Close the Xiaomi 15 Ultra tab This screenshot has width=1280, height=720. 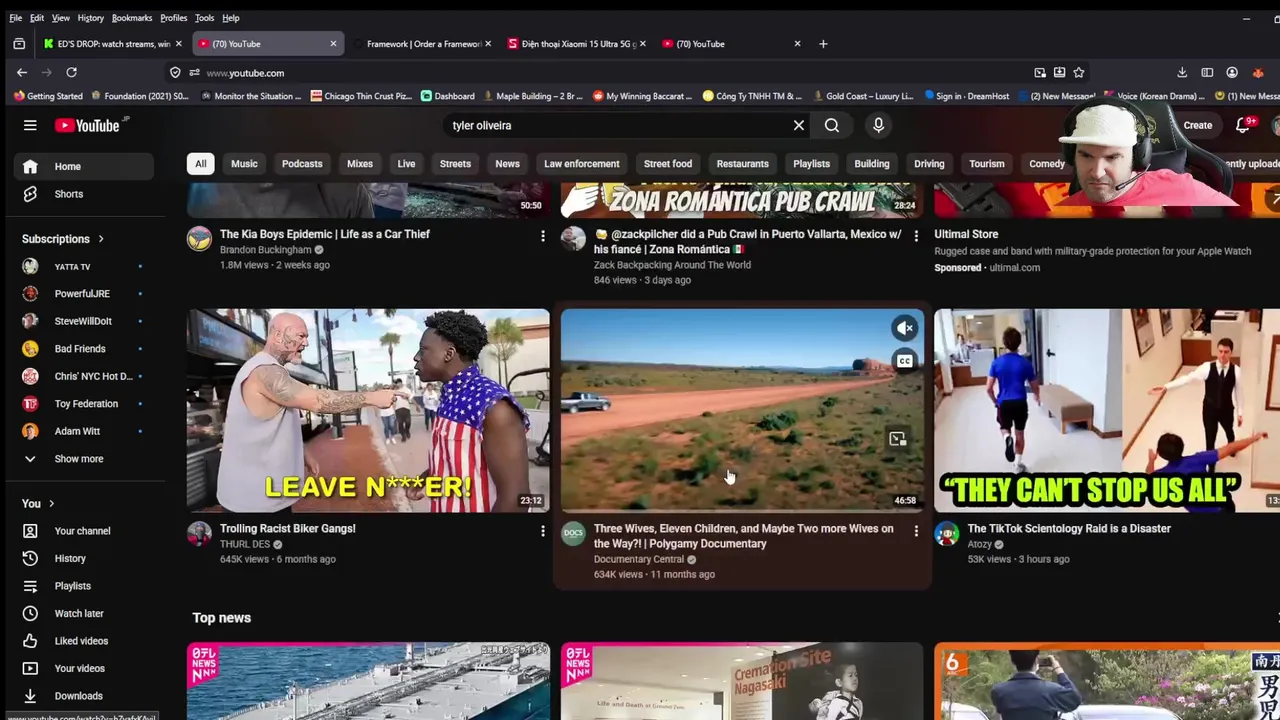[x=642, y=44]
